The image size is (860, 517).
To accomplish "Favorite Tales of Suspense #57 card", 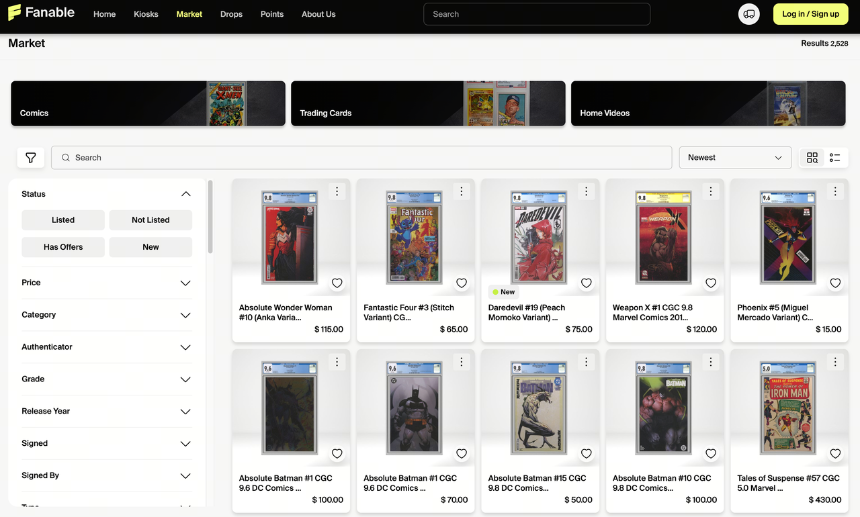I will 835,453.
